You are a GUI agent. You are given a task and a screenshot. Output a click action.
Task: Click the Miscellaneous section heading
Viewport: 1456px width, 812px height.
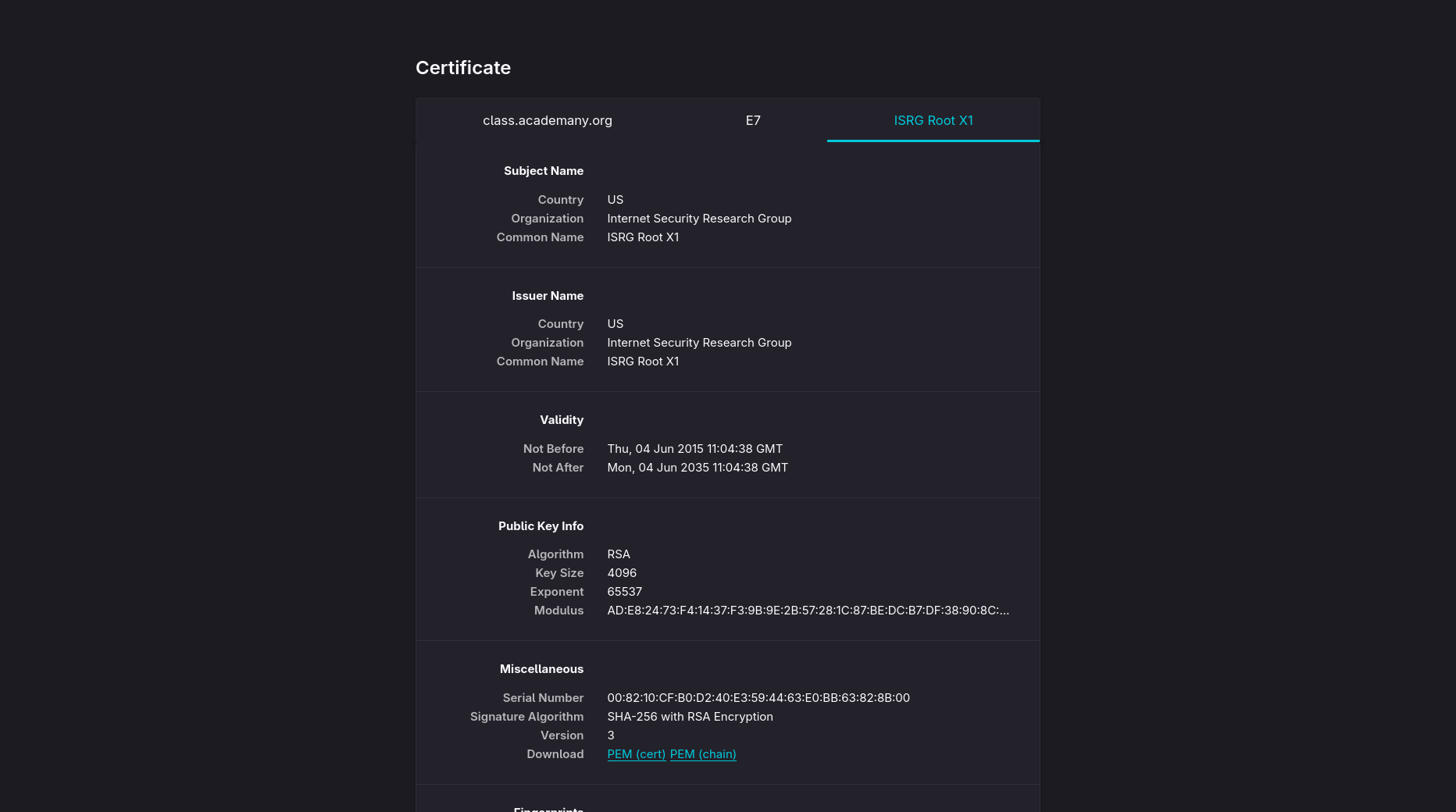point(541,669)
